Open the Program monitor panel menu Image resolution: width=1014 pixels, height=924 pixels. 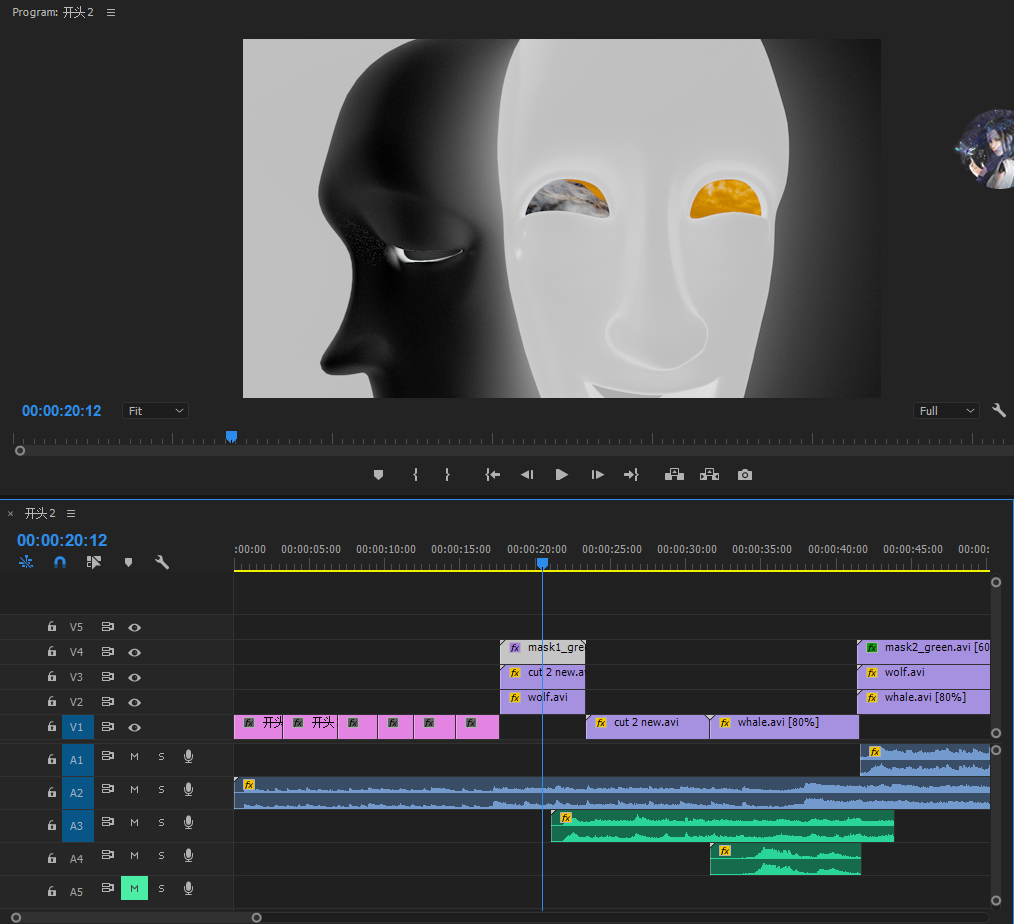click(111, 12)
